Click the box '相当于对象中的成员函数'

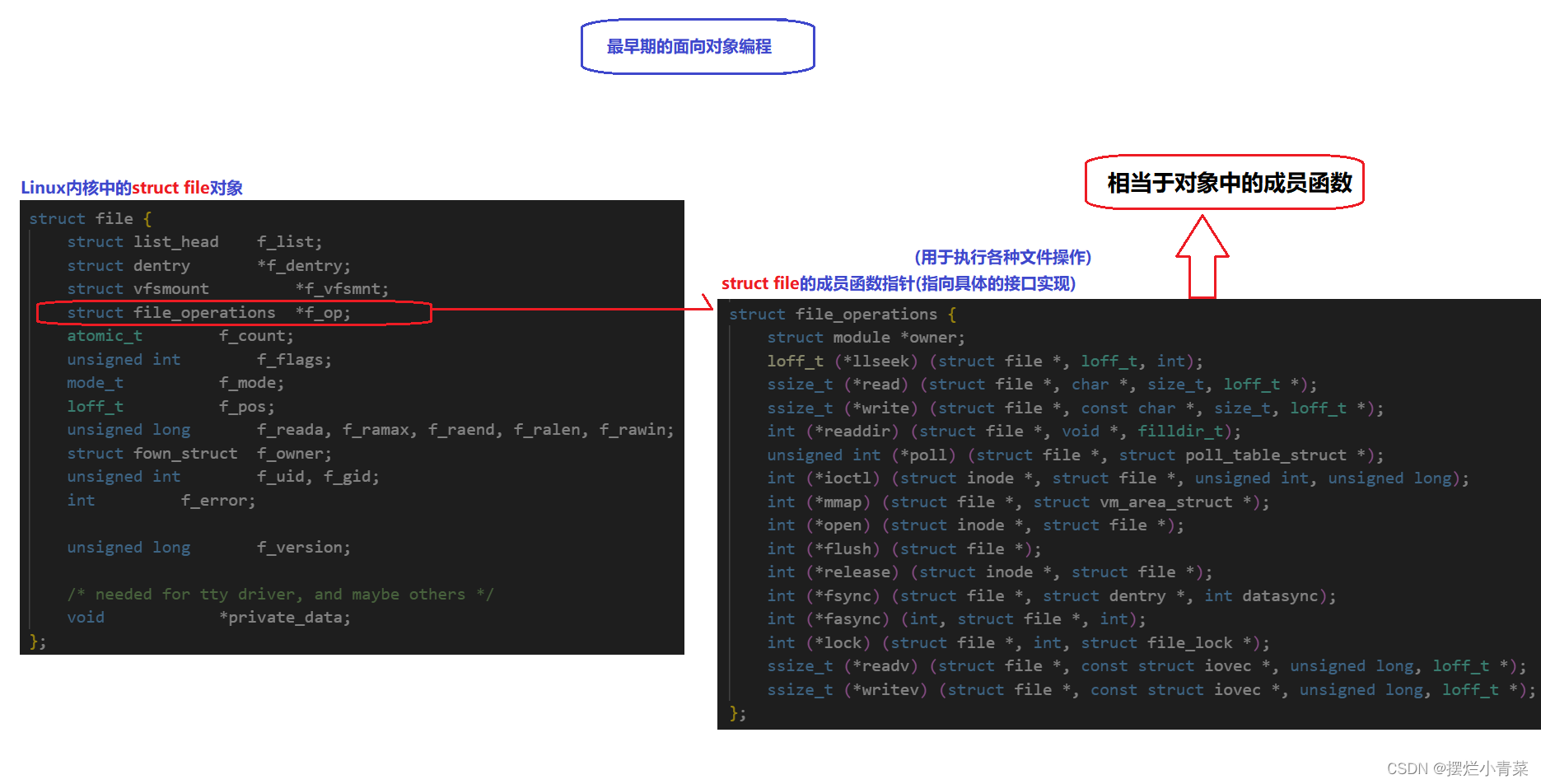(x=1225, y=182)
